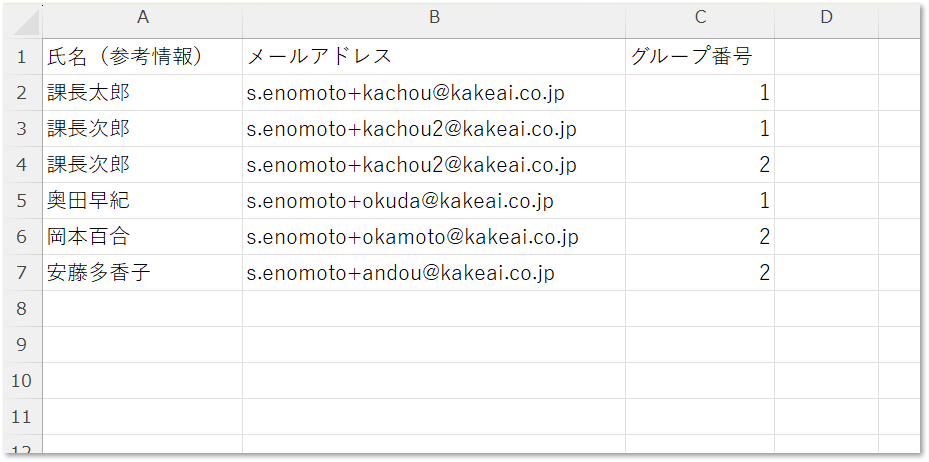The image size is (929, 462).
Task: Select the column A header
Action: click(142, 18)
